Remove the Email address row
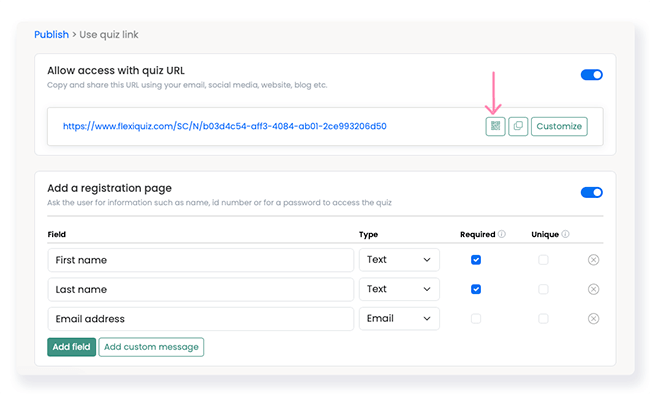Viewport: 650px width, 394px height. point(594,319)
